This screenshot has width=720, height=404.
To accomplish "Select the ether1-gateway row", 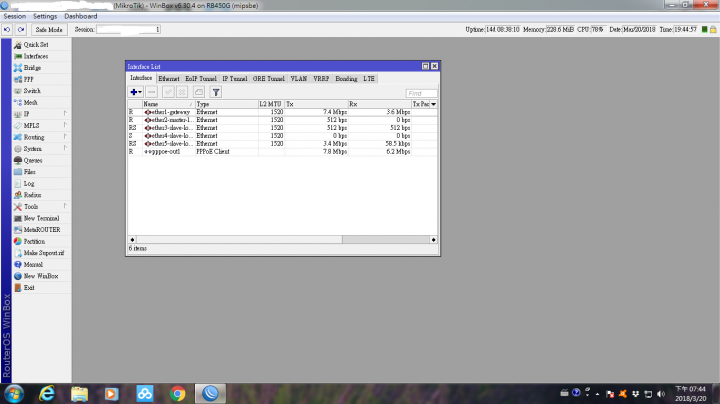I will 282,112.
